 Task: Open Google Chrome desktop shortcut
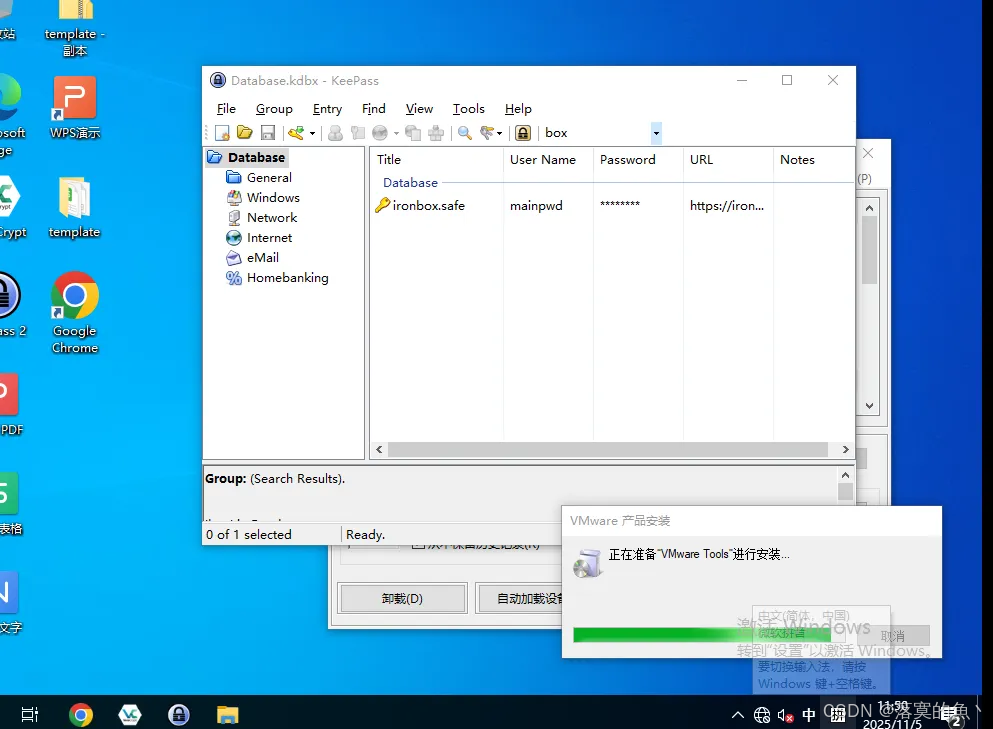(75, 314)
